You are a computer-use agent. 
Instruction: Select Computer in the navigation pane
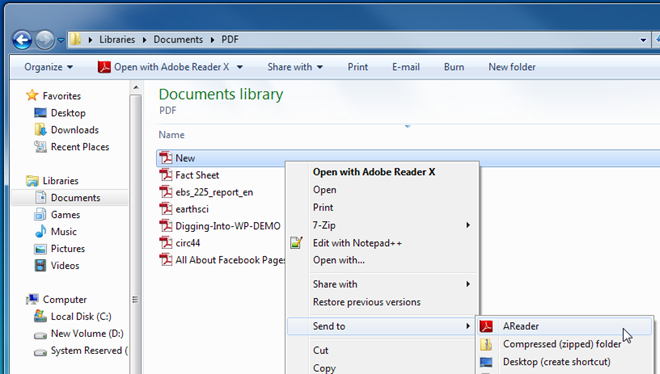coord(64,300)
